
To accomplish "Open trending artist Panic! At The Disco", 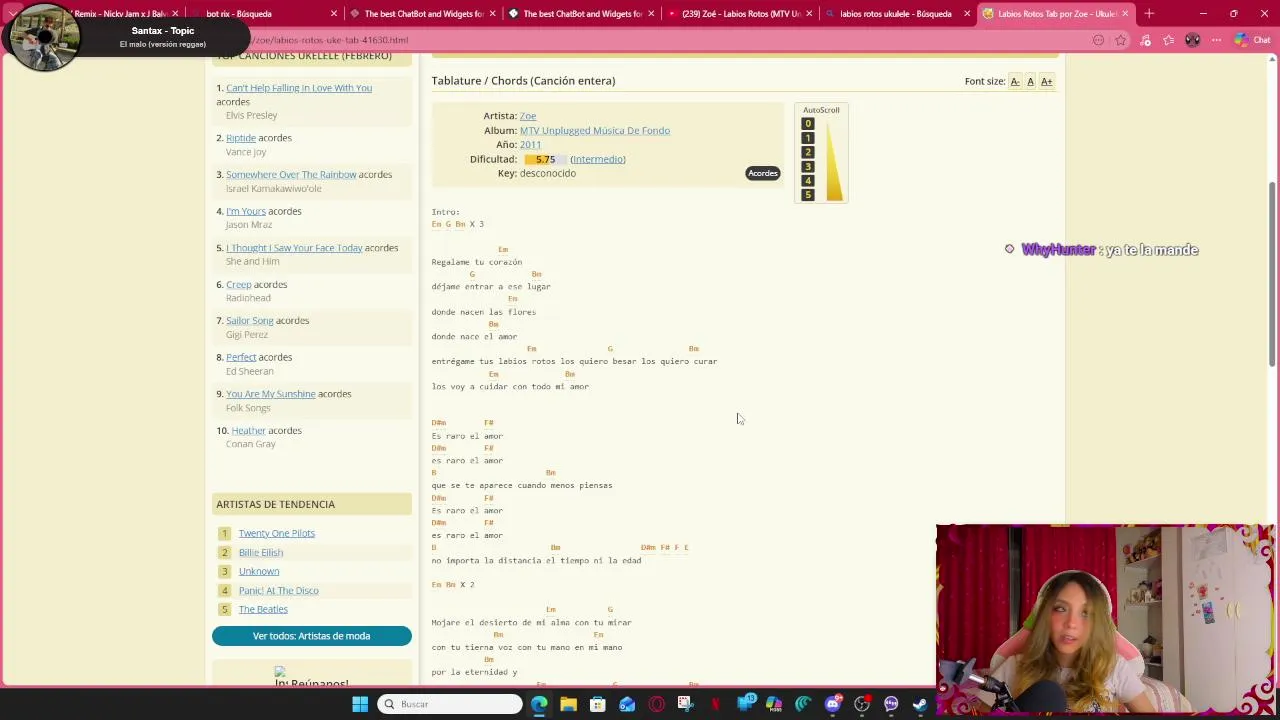I will (279, 590).
